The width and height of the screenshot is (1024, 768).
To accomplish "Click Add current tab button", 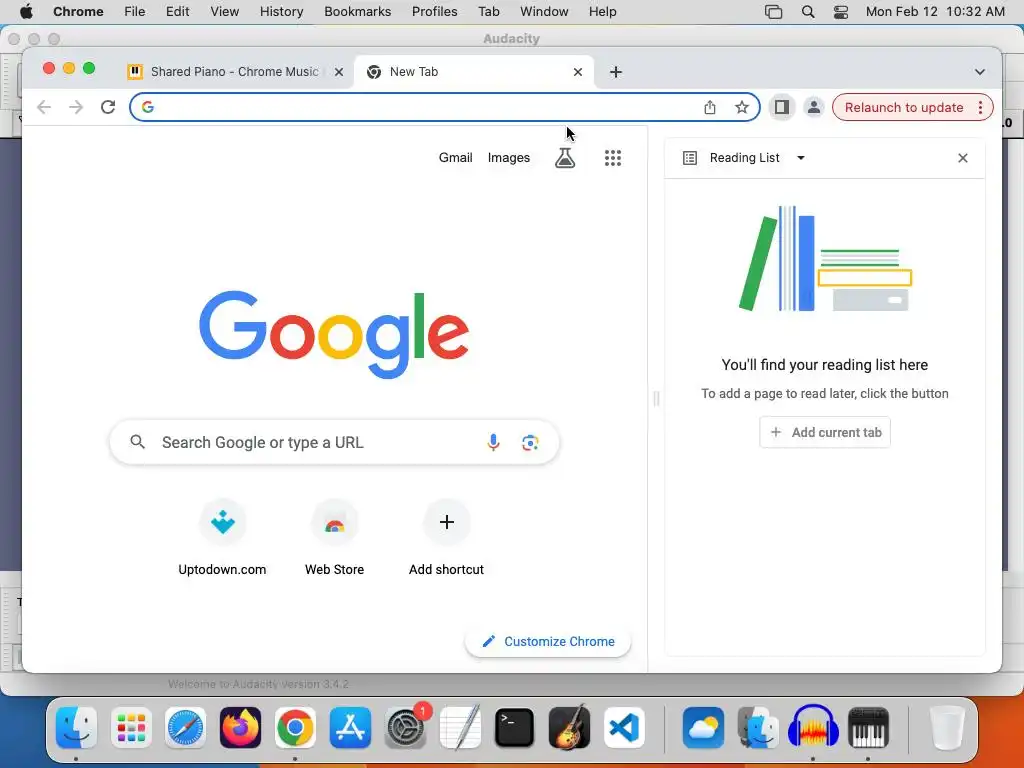I will (825, 432).
